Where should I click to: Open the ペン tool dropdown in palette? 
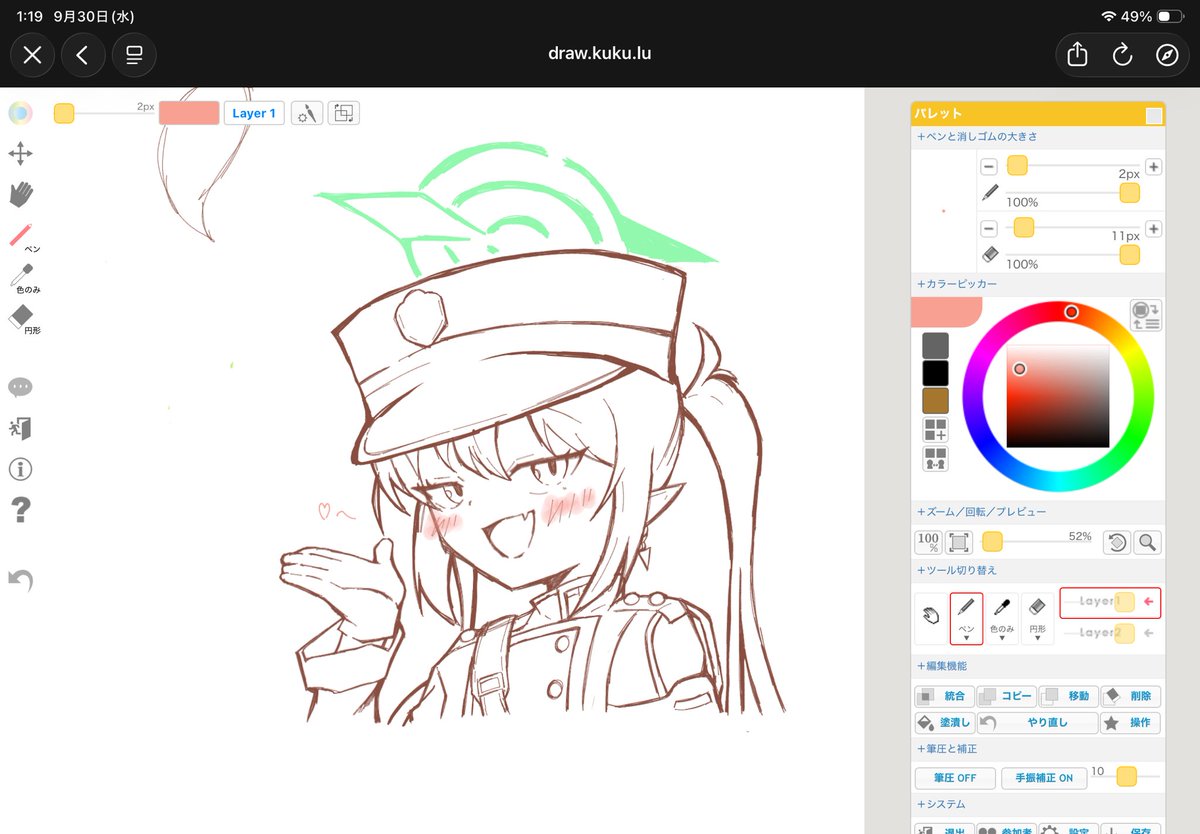[x=966, y=618]
